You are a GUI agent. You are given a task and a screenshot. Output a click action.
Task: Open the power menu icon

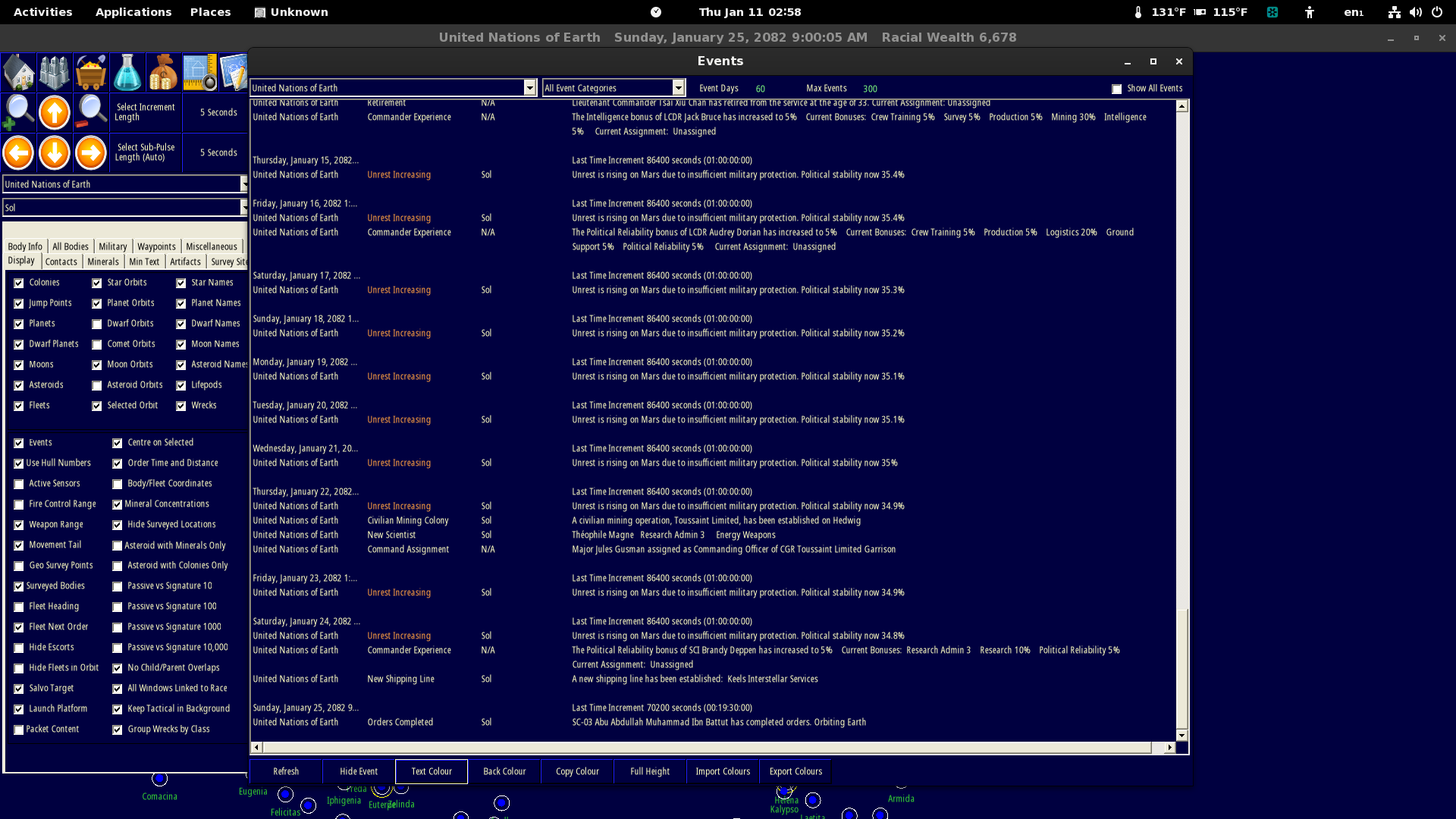coord(1436,12)
